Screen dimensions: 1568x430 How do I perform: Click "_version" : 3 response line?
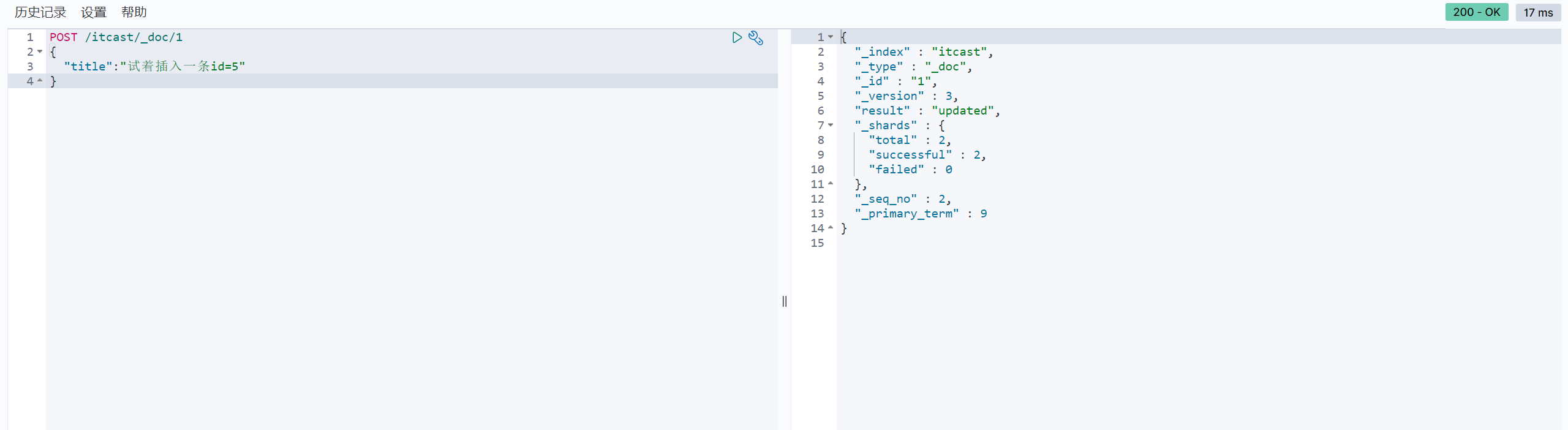906,96
